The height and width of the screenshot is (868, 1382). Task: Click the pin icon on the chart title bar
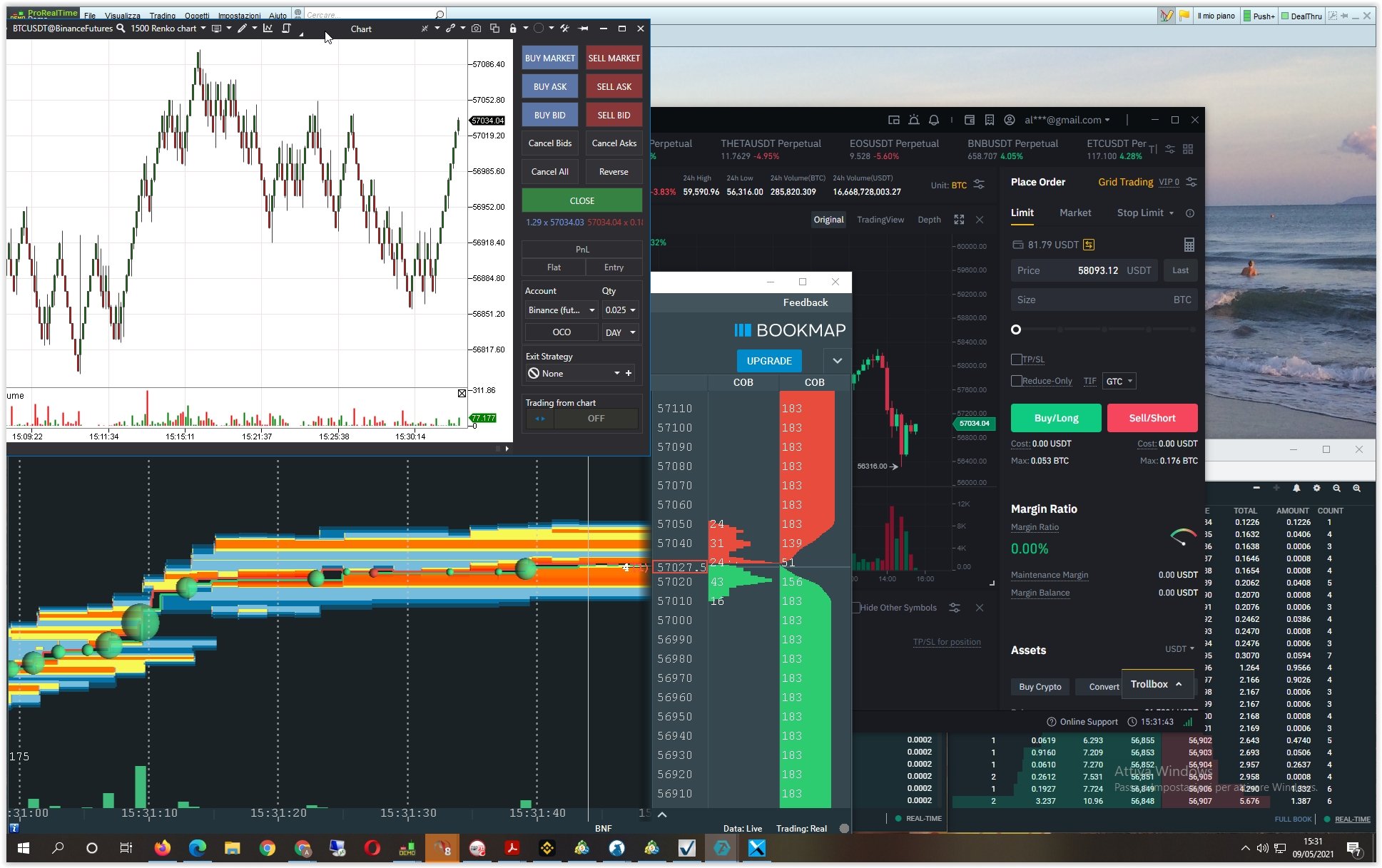coord(583,29)
